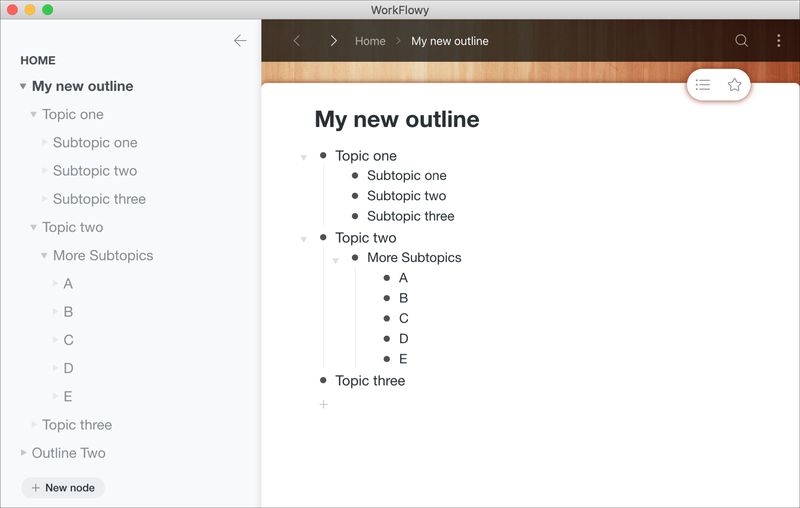The height and width of the screenshot is (508, 800).
Task: Collapse Topic two arrow in main outline
Action: pos(304,239)
